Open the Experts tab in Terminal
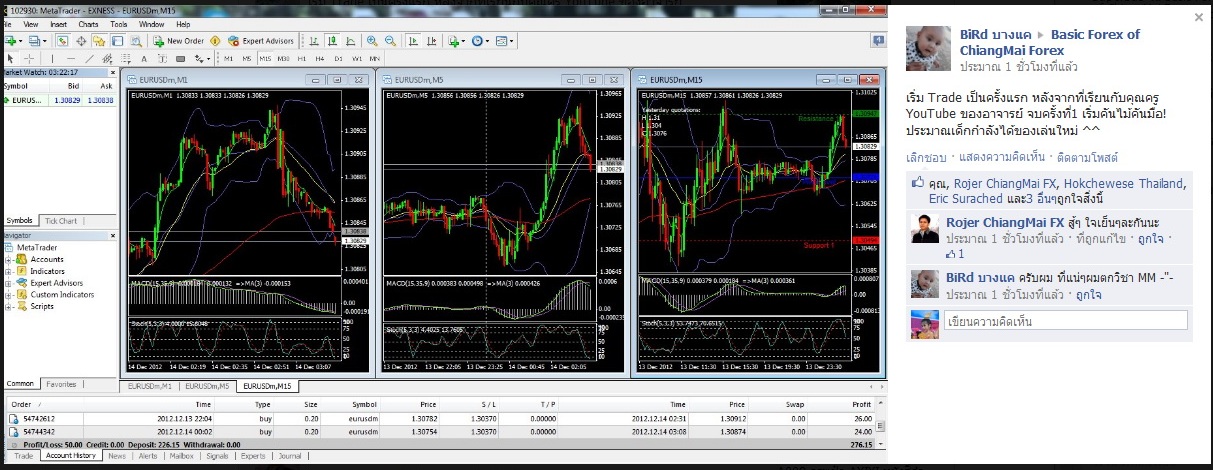Image resolution: width=1213 pixels, height=470 pixels. click(252, 456)
